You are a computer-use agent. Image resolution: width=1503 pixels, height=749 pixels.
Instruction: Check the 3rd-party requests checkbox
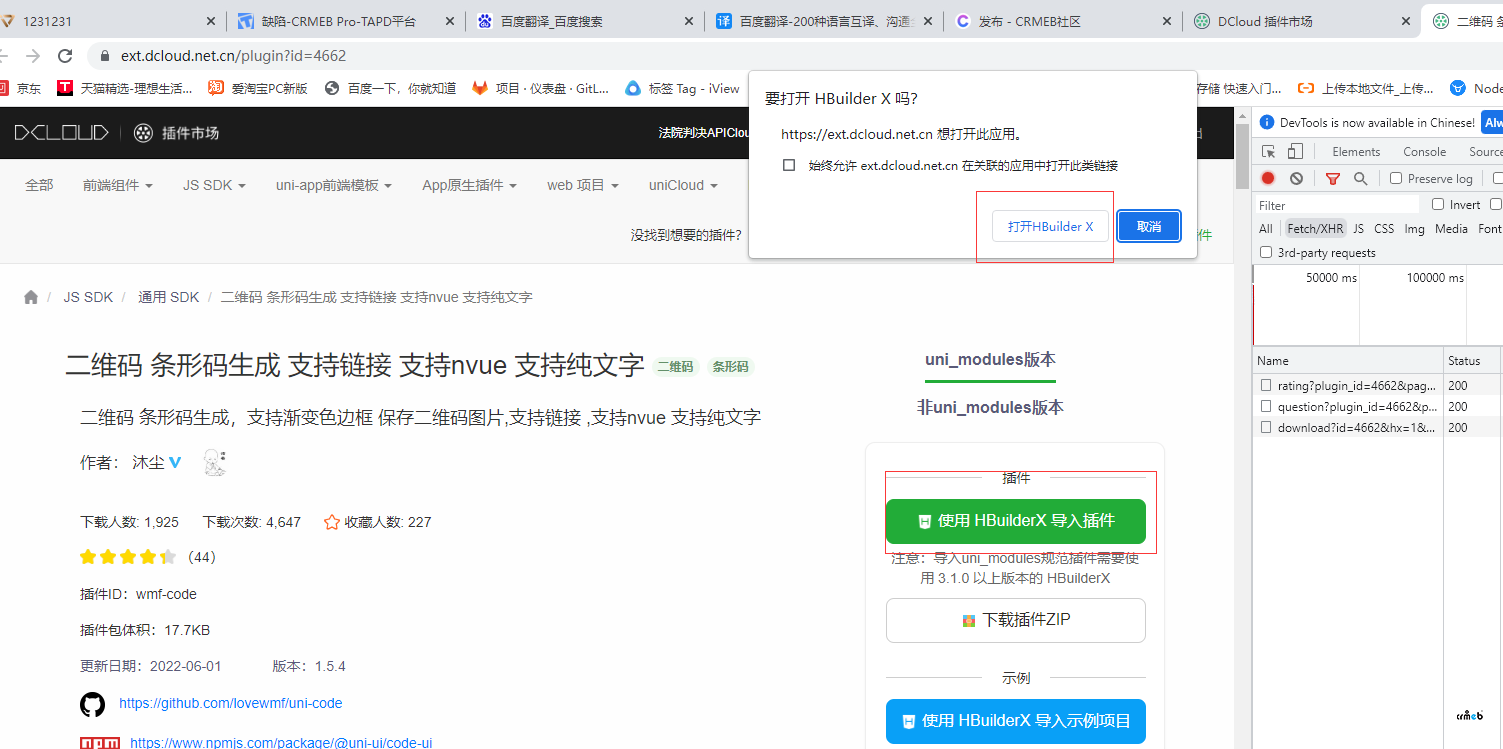click(1266, 253)
